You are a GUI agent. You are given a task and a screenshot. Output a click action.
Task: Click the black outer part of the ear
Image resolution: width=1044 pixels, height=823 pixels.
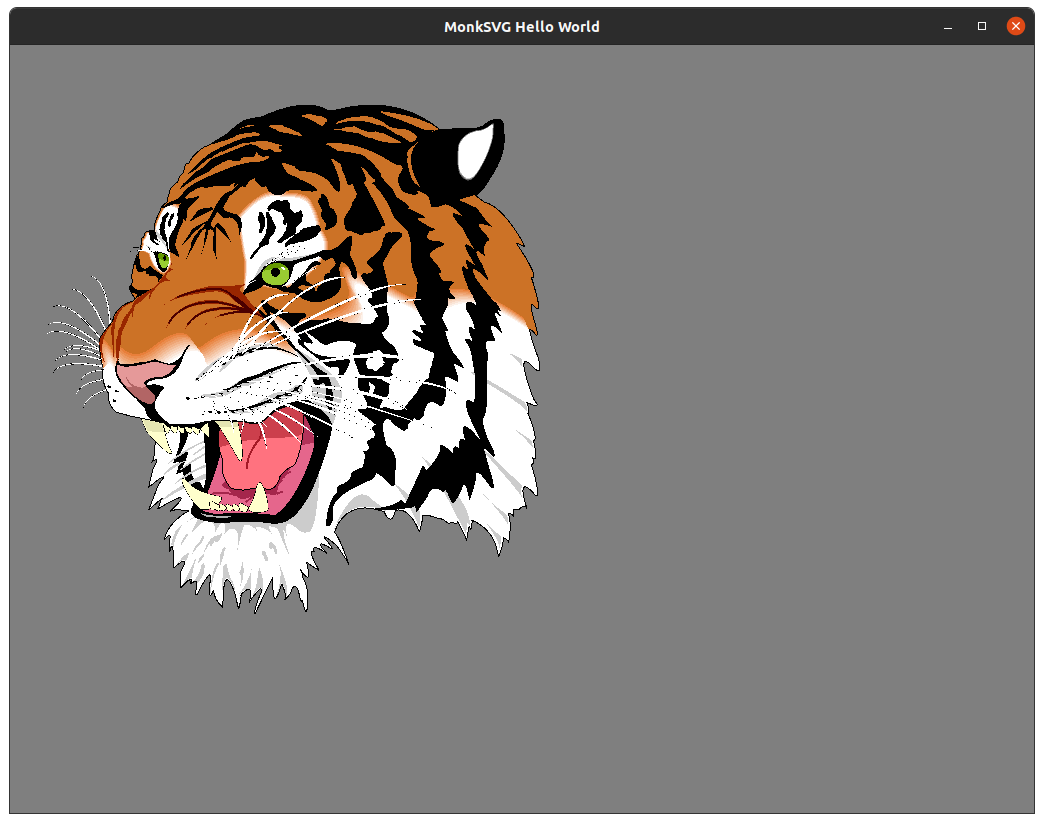[x=430, y=160]
